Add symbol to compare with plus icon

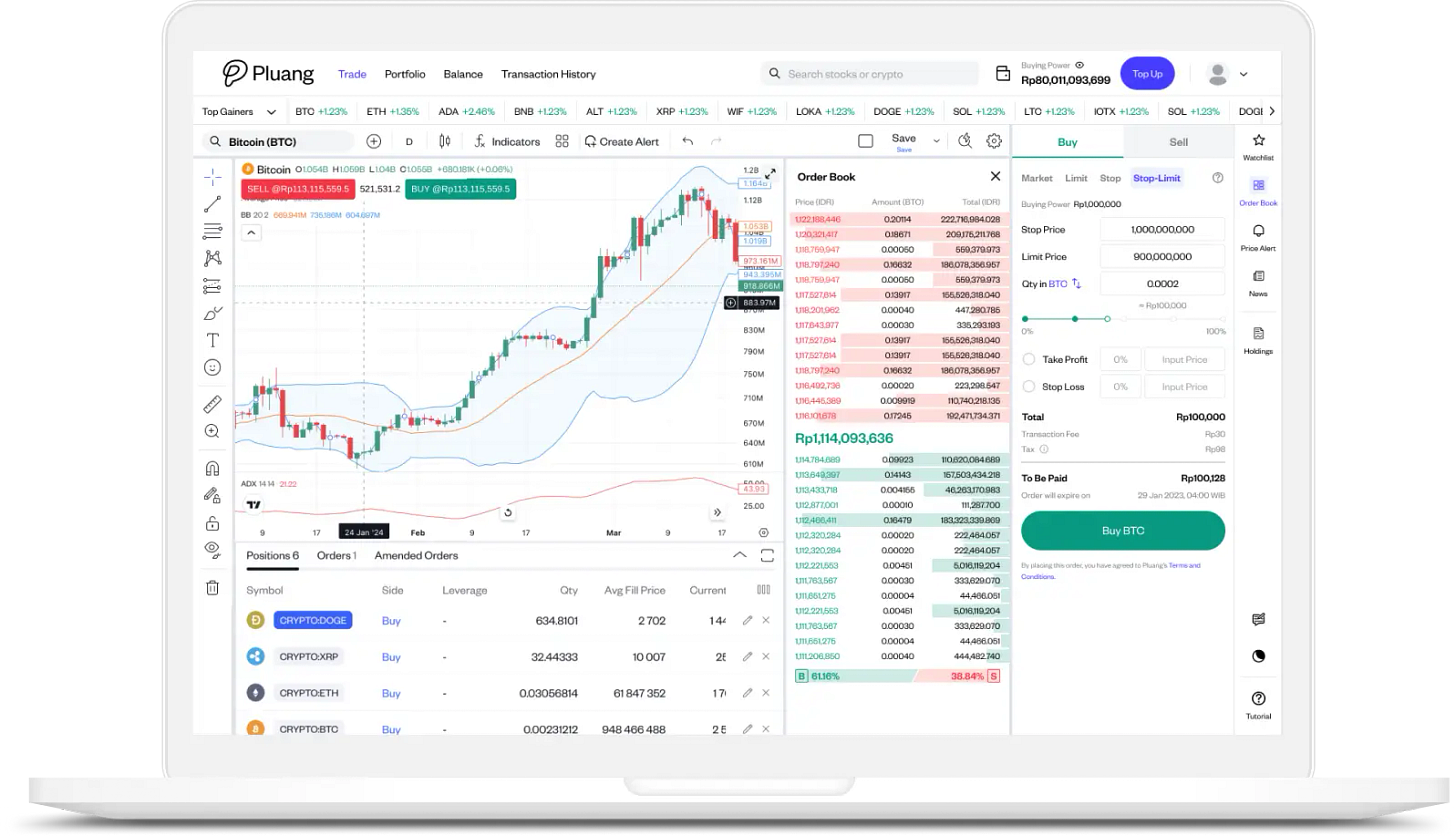click(374, 142)
